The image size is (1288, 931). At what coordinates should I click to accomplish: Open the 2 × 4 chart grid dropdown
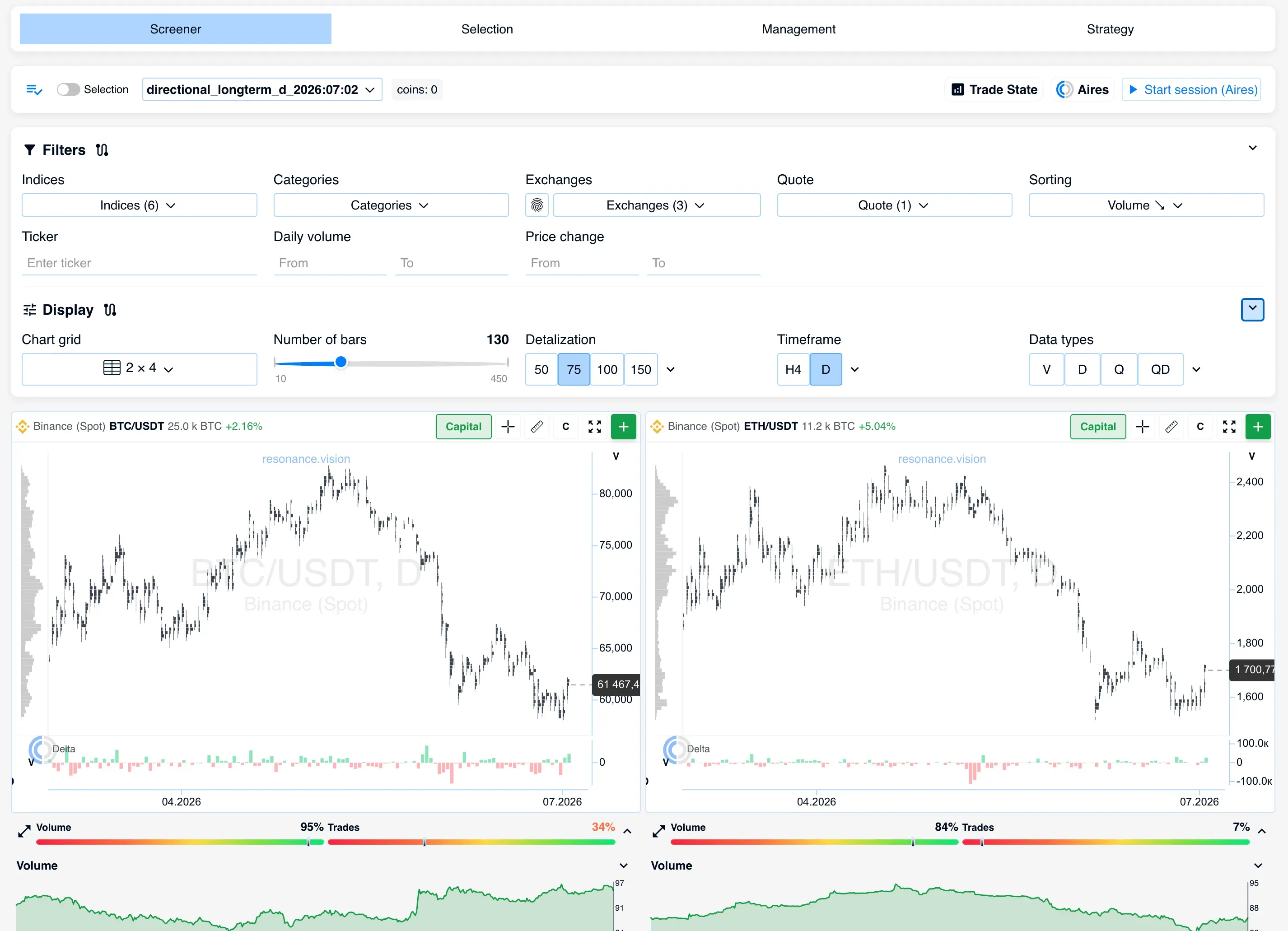[139, 369]
